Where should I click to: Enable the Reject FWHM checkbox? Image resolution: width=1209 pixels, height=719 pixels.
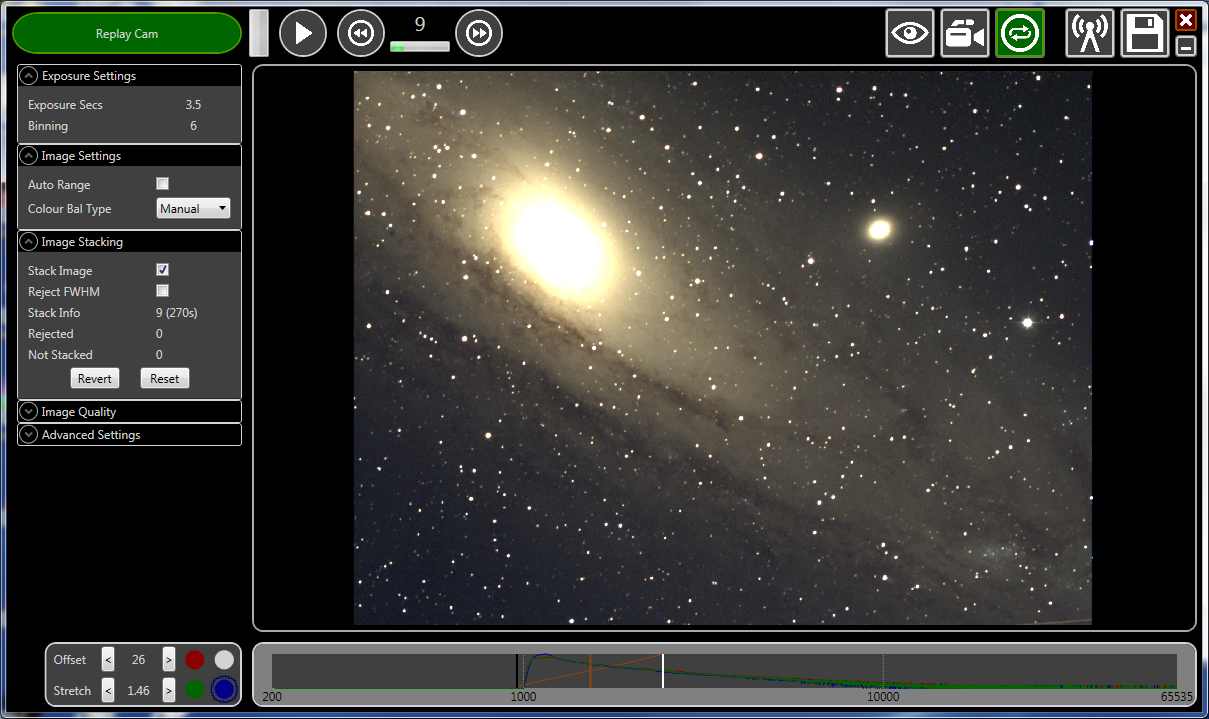click(163, 291)
